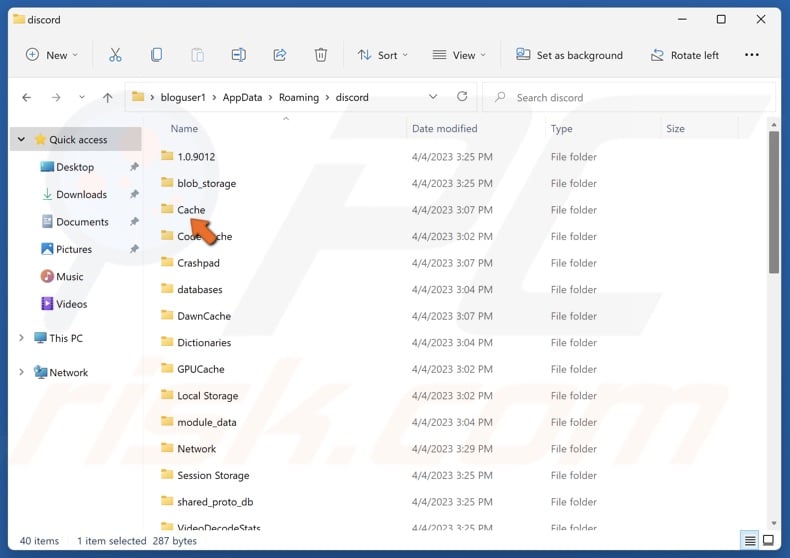The height and width of the screenshot is (558, 790).
Task: Open the New item dropdown
Action: (x=52, y=55)
